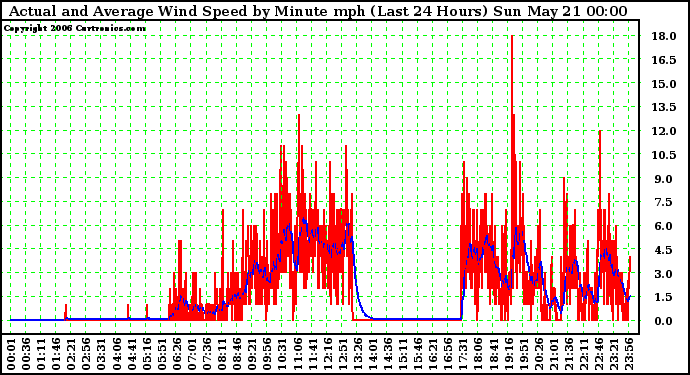Click the 21:36 time axis label
The width and height of the screenshot is (690, 375).
click(x=569, y=354)
